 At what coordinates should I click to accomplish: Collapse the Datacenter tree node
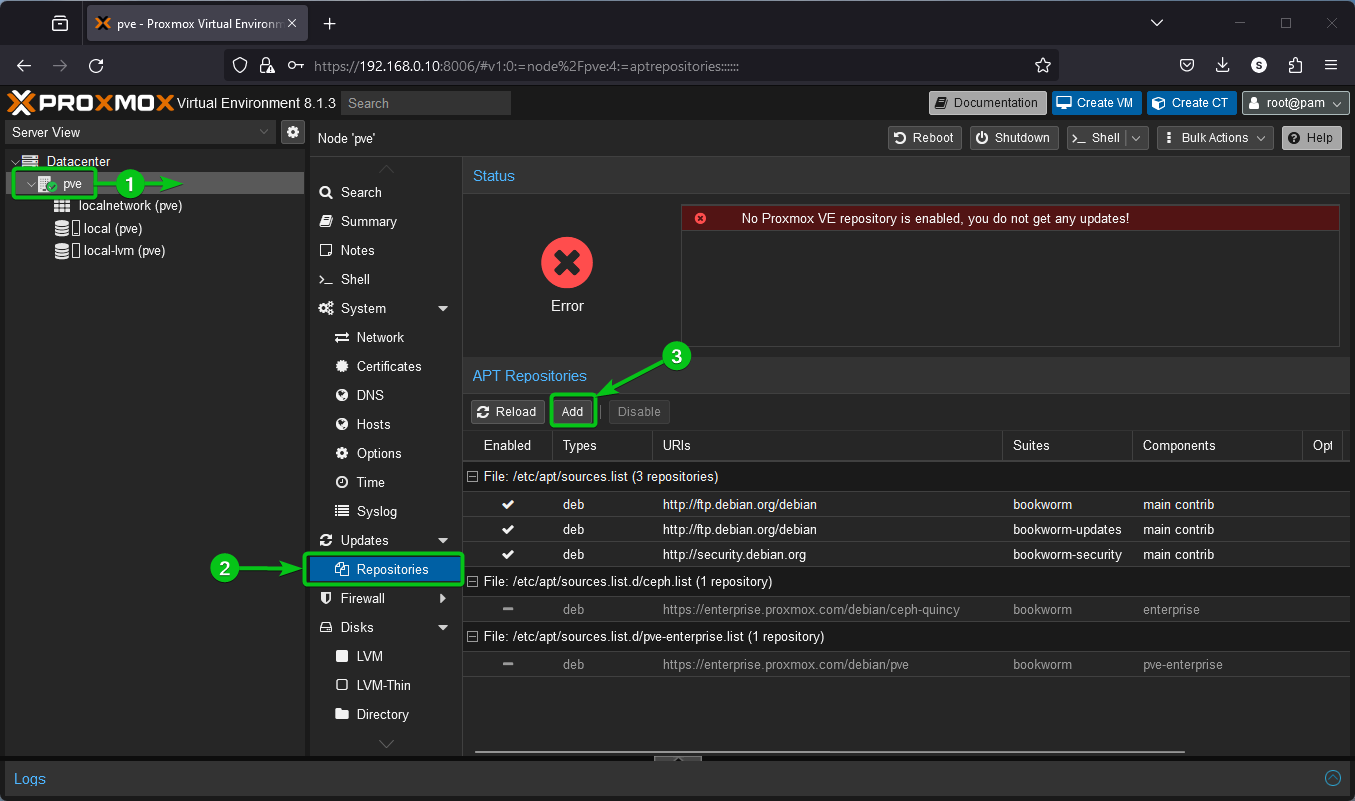click(13, 161)
